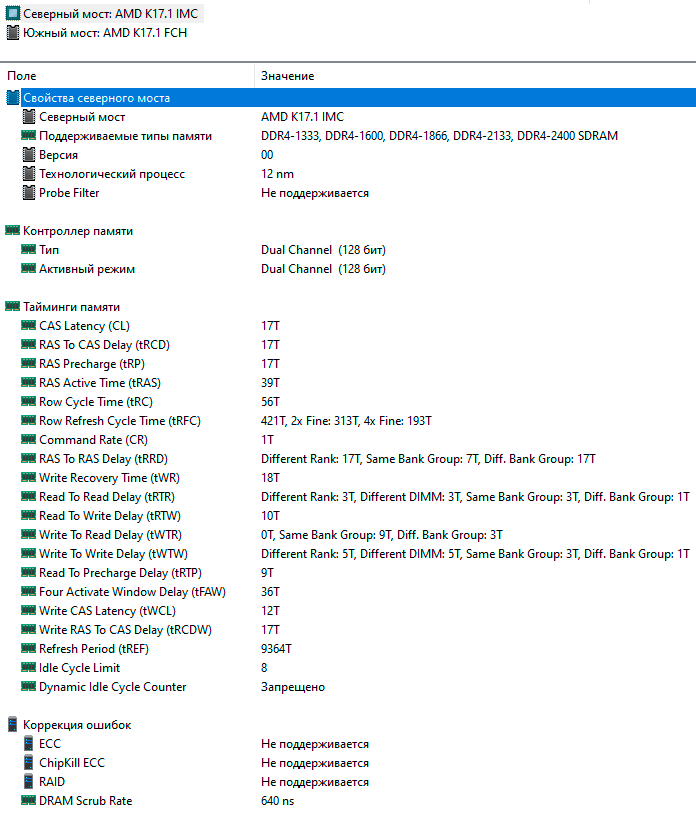This screenshot has height=814, width=696.
Task: Click the server icon beside ChipKill ECC
Action: pos(29,763)
